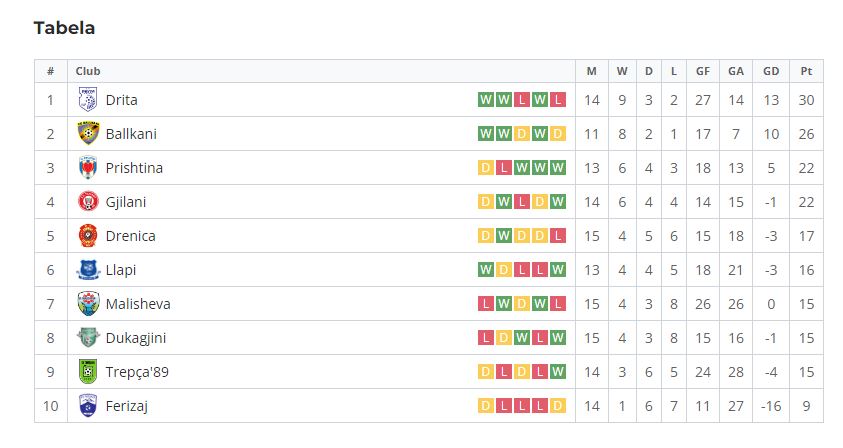Click the Llapi blue club logo

click(x=88, y=269)
